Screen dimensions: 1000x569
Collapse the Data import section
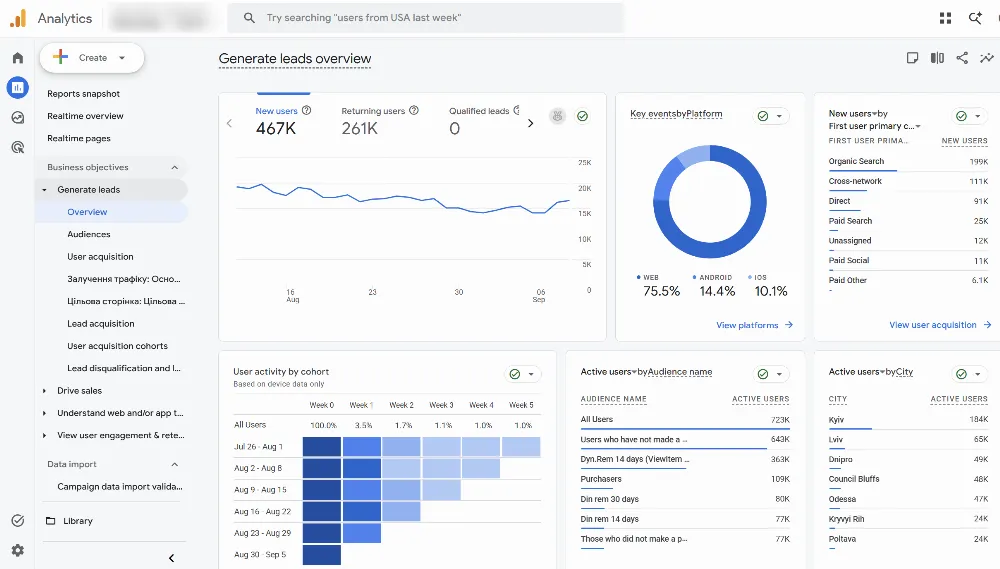(x=175, y=464)
